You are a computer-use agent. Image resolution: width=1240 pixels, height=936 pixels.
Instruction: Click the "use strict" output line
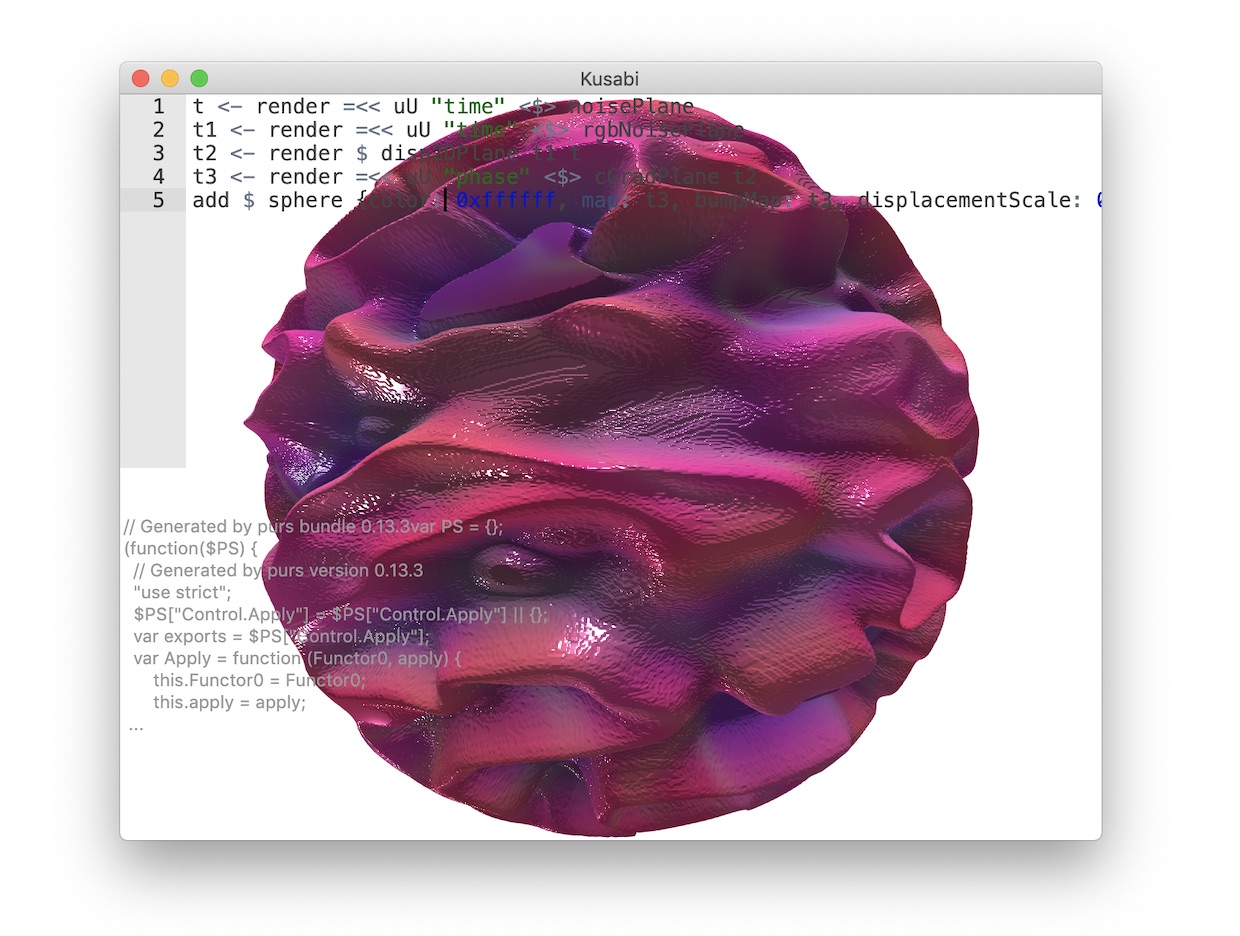[188, 593]
